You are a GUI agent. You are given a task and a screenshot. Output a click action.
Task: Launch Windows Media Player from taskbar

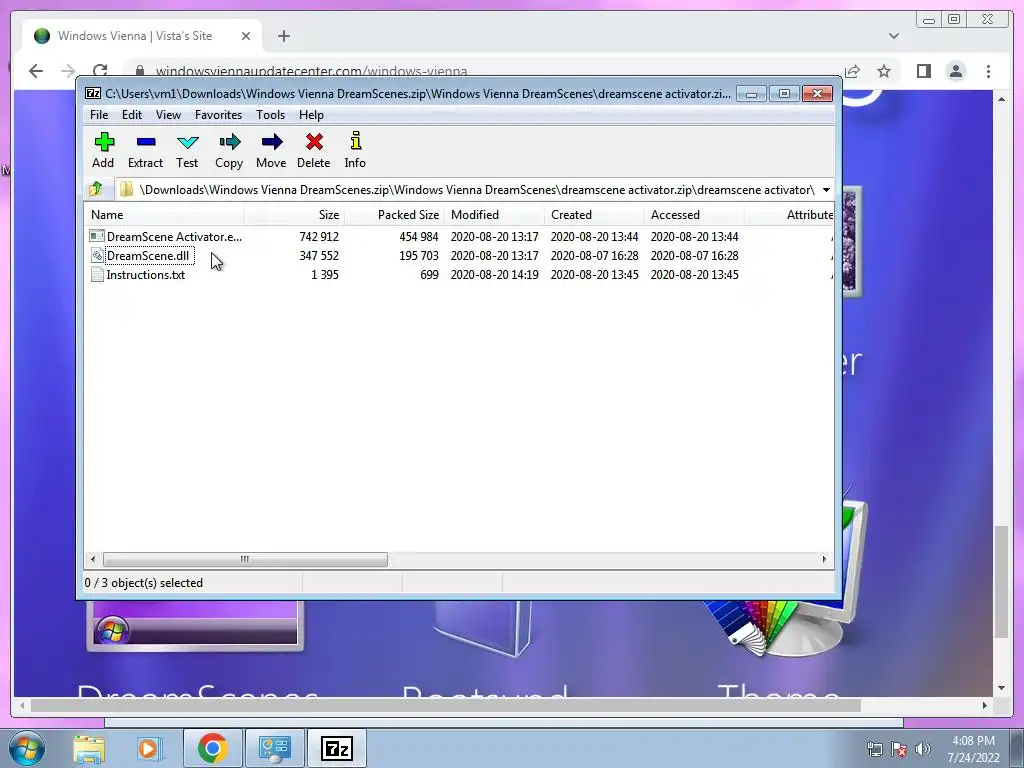148,748
